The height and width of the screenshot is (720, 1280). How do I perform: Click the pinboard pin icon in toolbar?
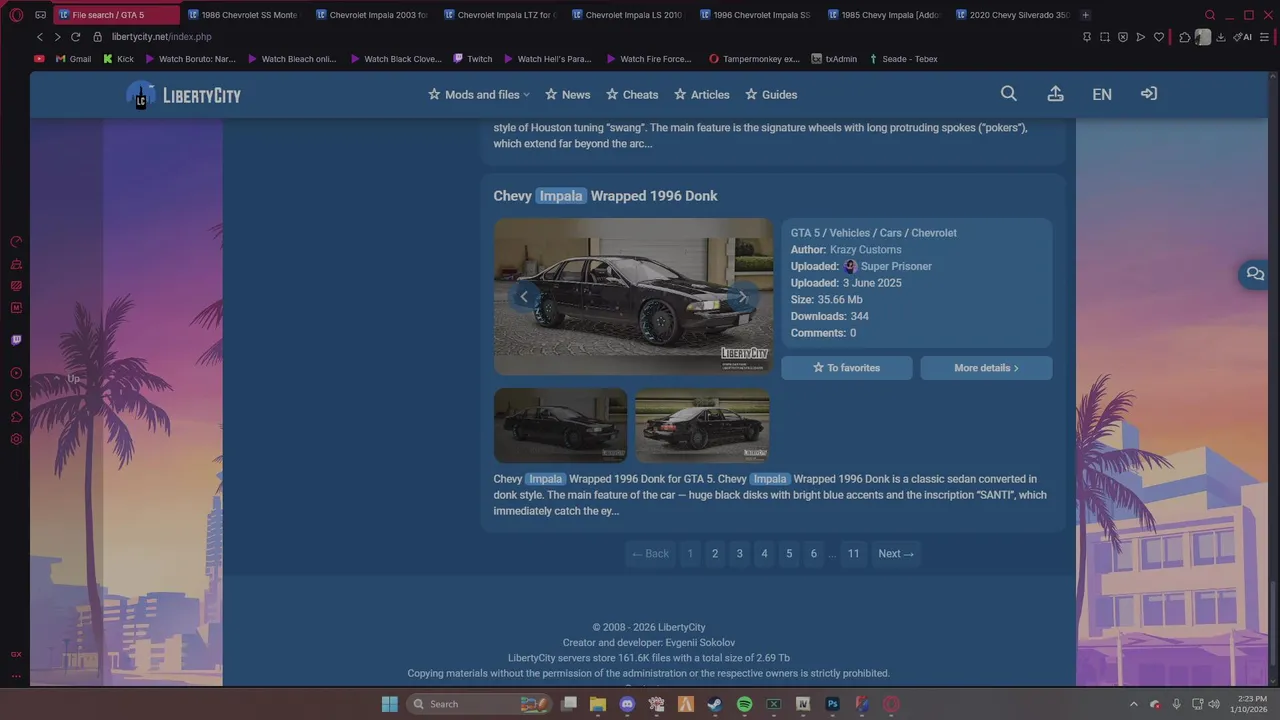click(1087, 37)
